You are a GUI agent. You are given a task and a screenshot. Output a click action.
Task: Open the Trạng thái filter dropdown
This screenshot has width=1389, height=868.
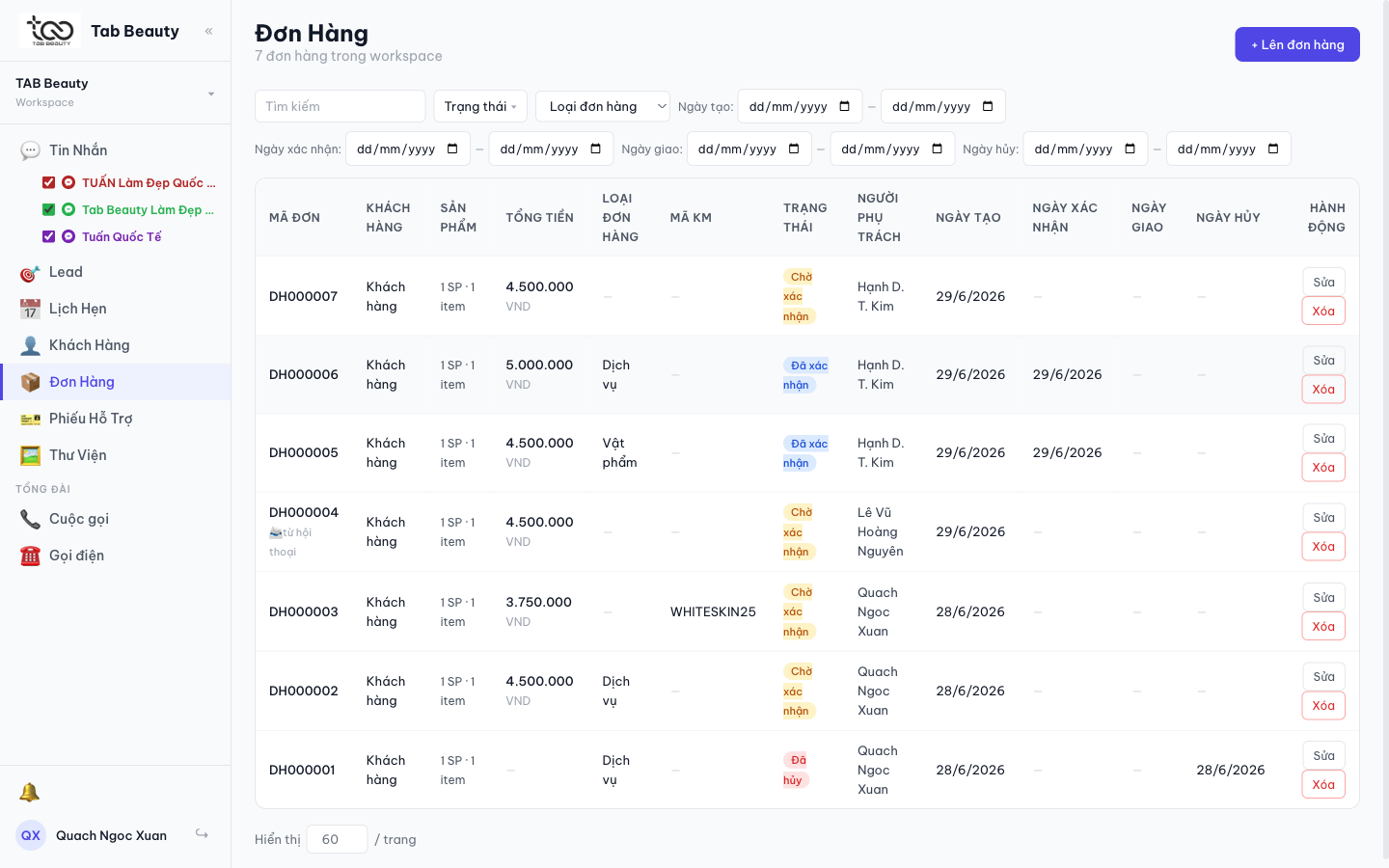coord(480,106)
